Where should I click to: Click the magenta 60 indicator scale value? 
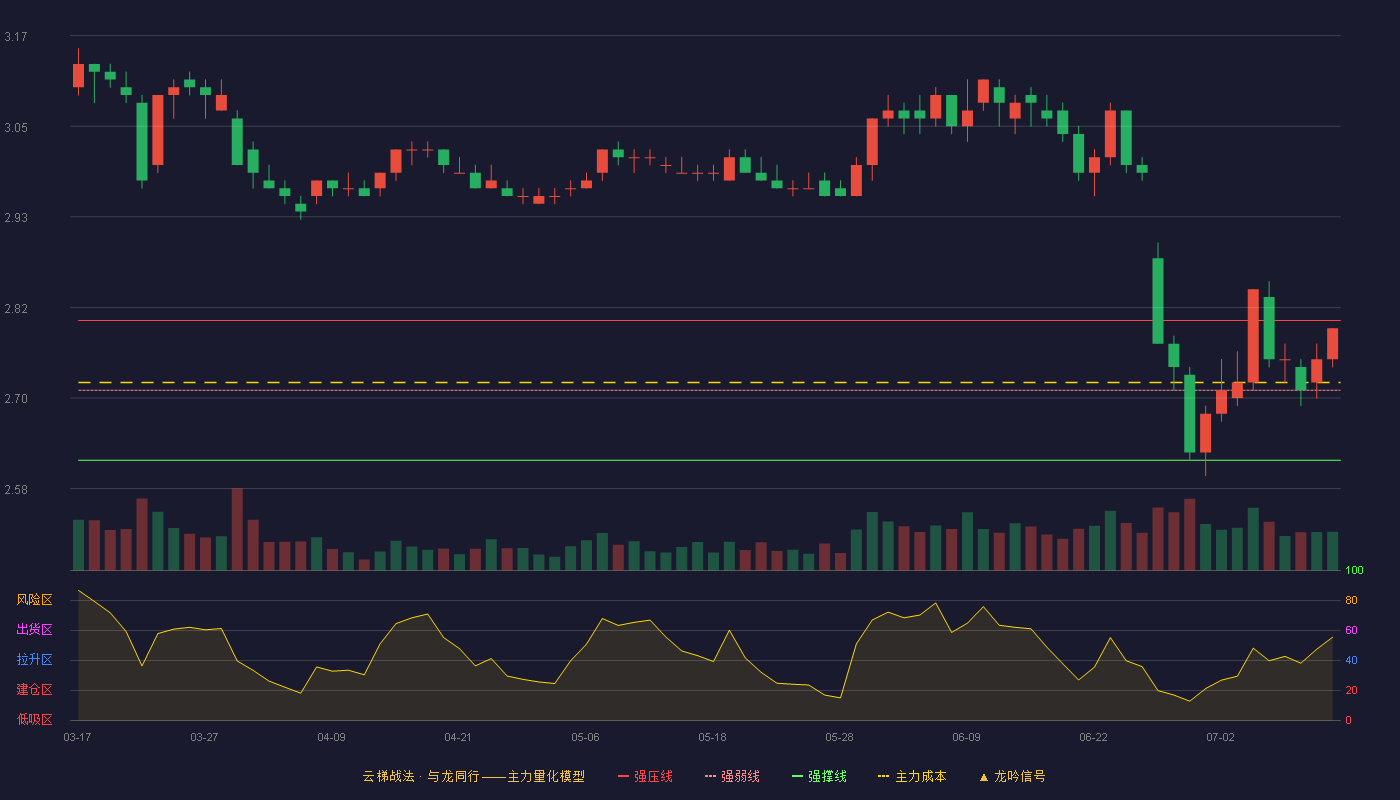pyautogui.click(x=1351, y=631)
